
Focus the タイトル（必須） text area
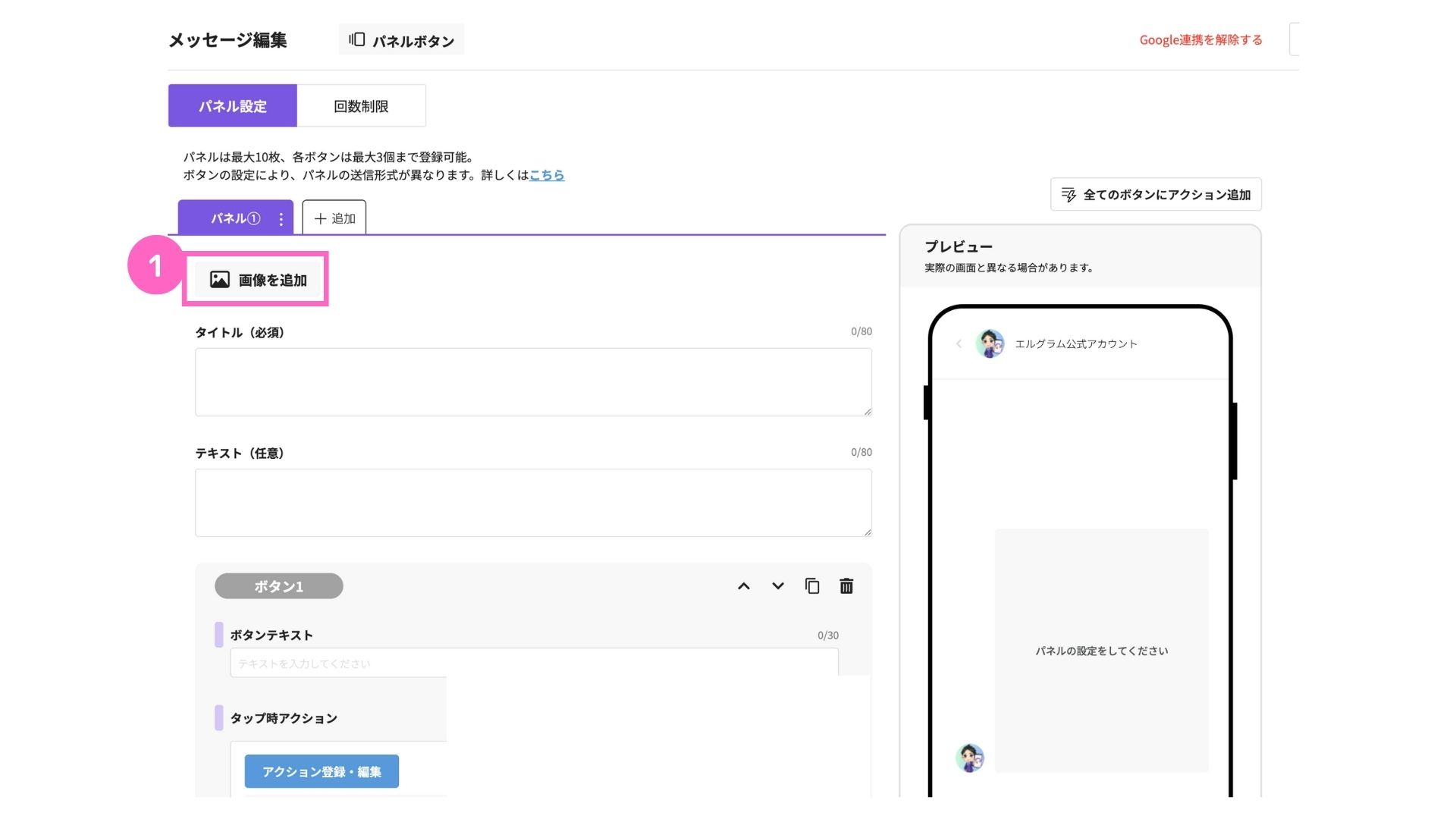(533, 382)
